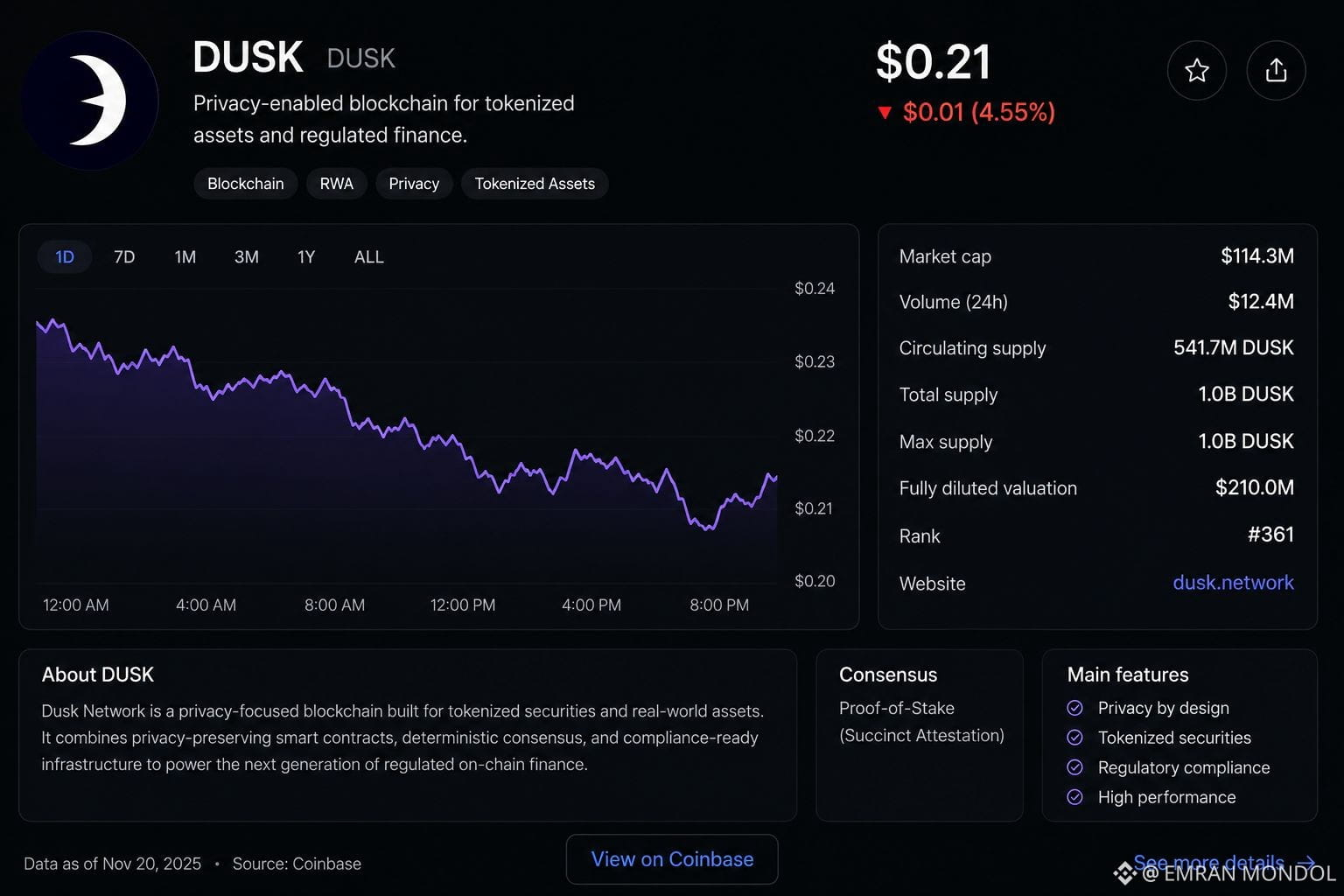
Task: Click the View on Coinbase button
Action: point(672,859)
